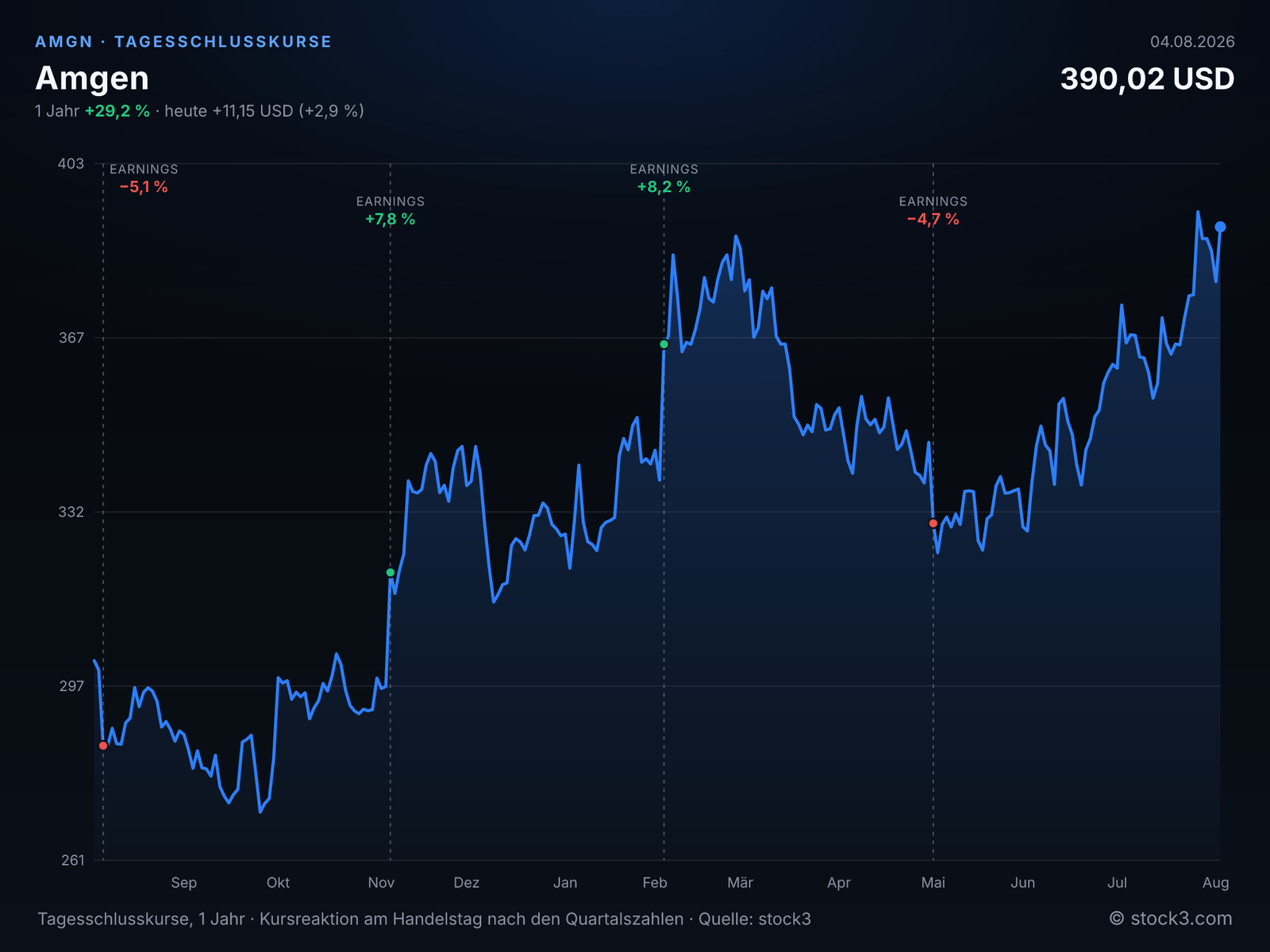The height and width of the screenshot is (952, 1270).
Task: Click the date 04.08.2026
Action: (1192, 42)
